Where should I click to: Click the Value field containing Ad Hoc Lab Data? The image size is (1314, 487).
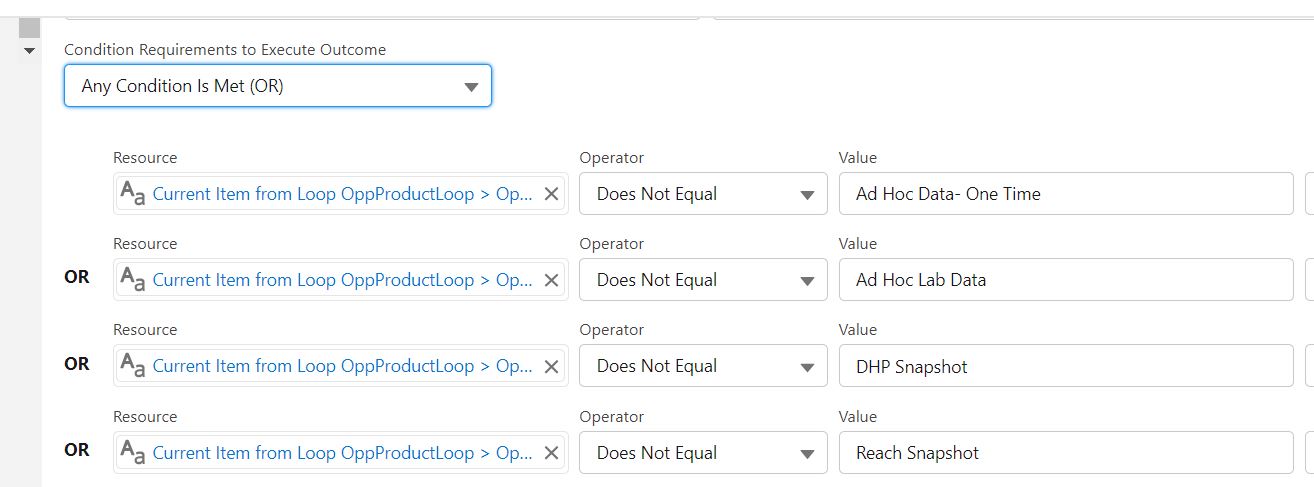tap(1065, 280)
